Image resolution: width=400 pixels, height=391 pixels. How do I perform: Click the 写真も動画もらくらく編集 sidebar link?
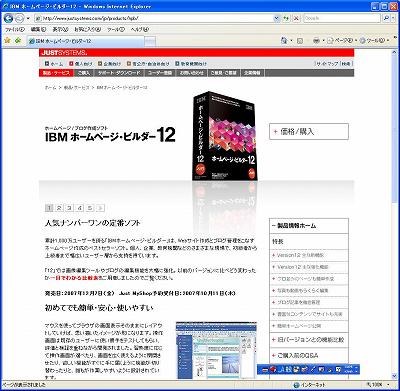[x=303, y=291]
